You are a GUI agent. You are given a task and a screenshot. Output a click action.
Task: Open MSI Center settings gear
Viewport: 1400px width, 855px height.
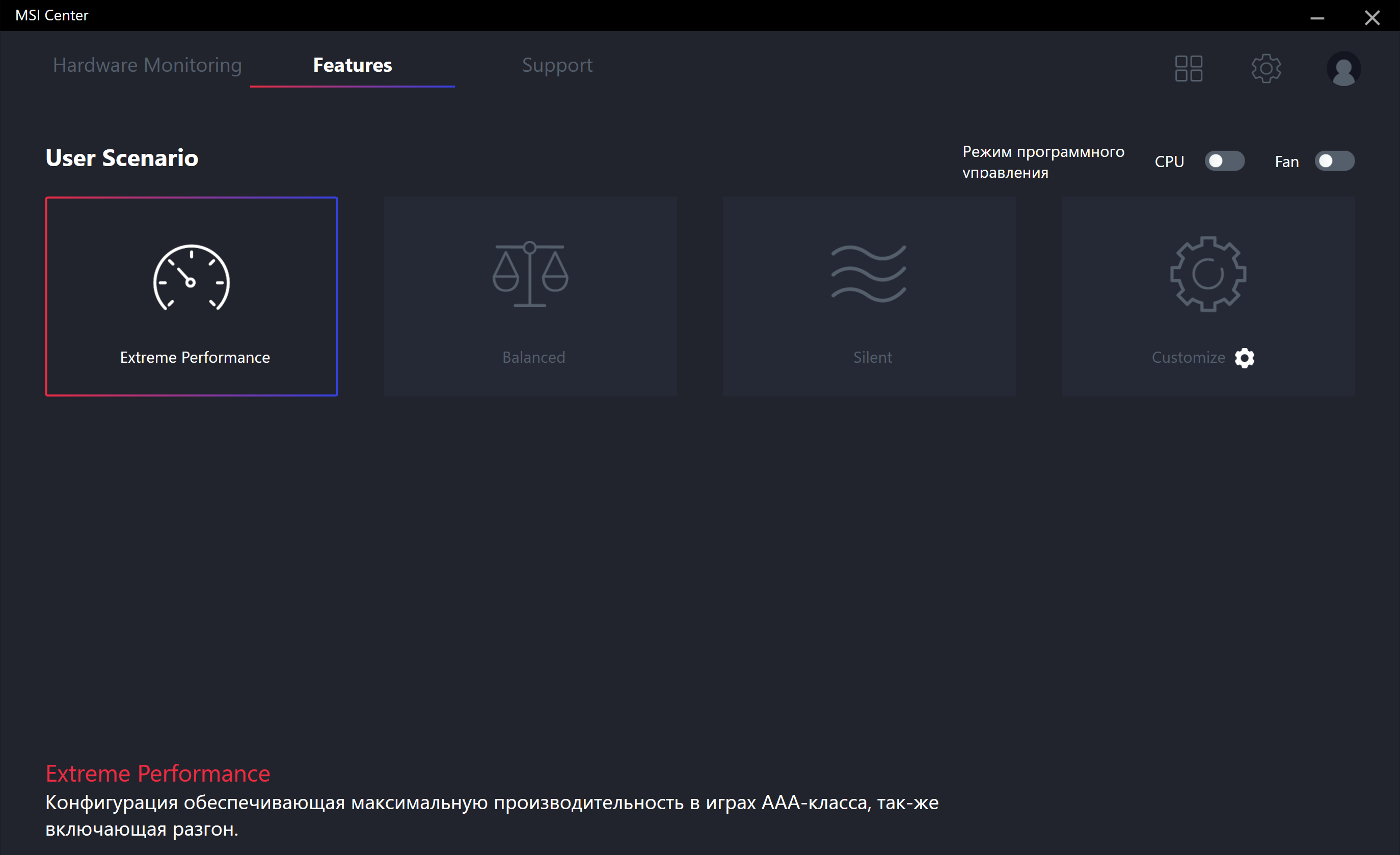[1266, 69]
